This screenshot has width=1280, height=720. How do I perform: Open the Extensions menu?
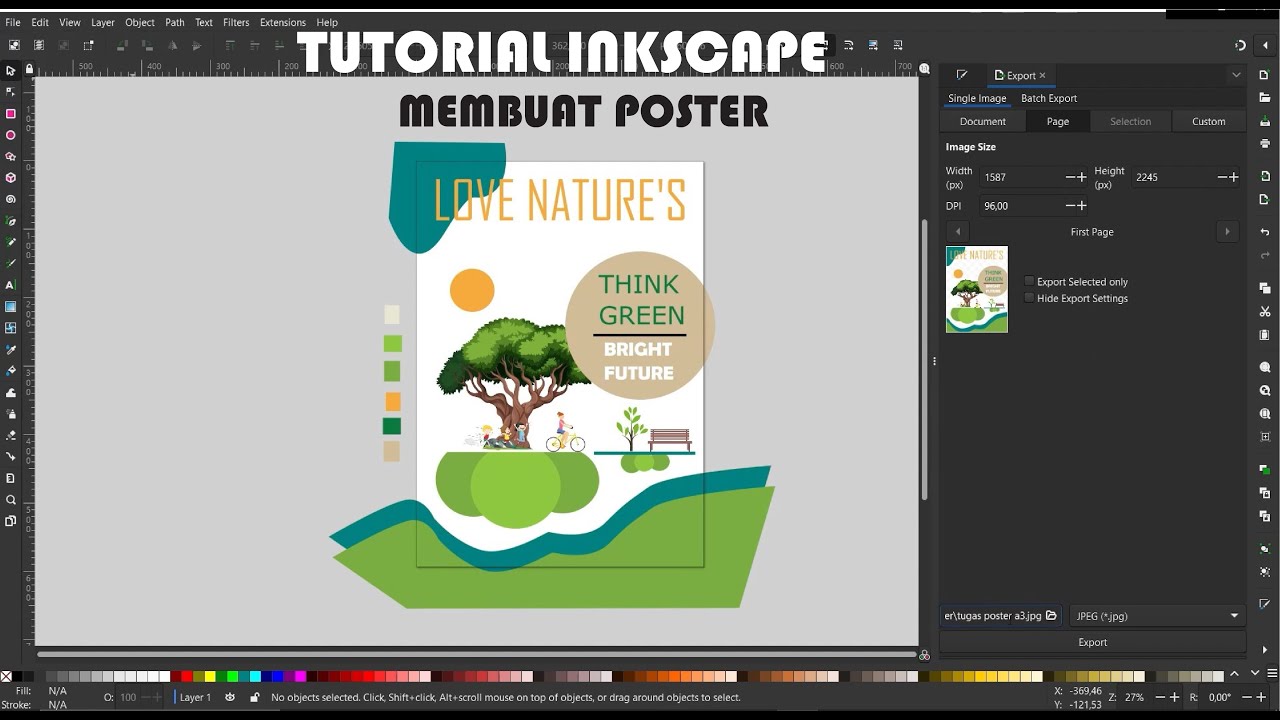pos(283,22)
